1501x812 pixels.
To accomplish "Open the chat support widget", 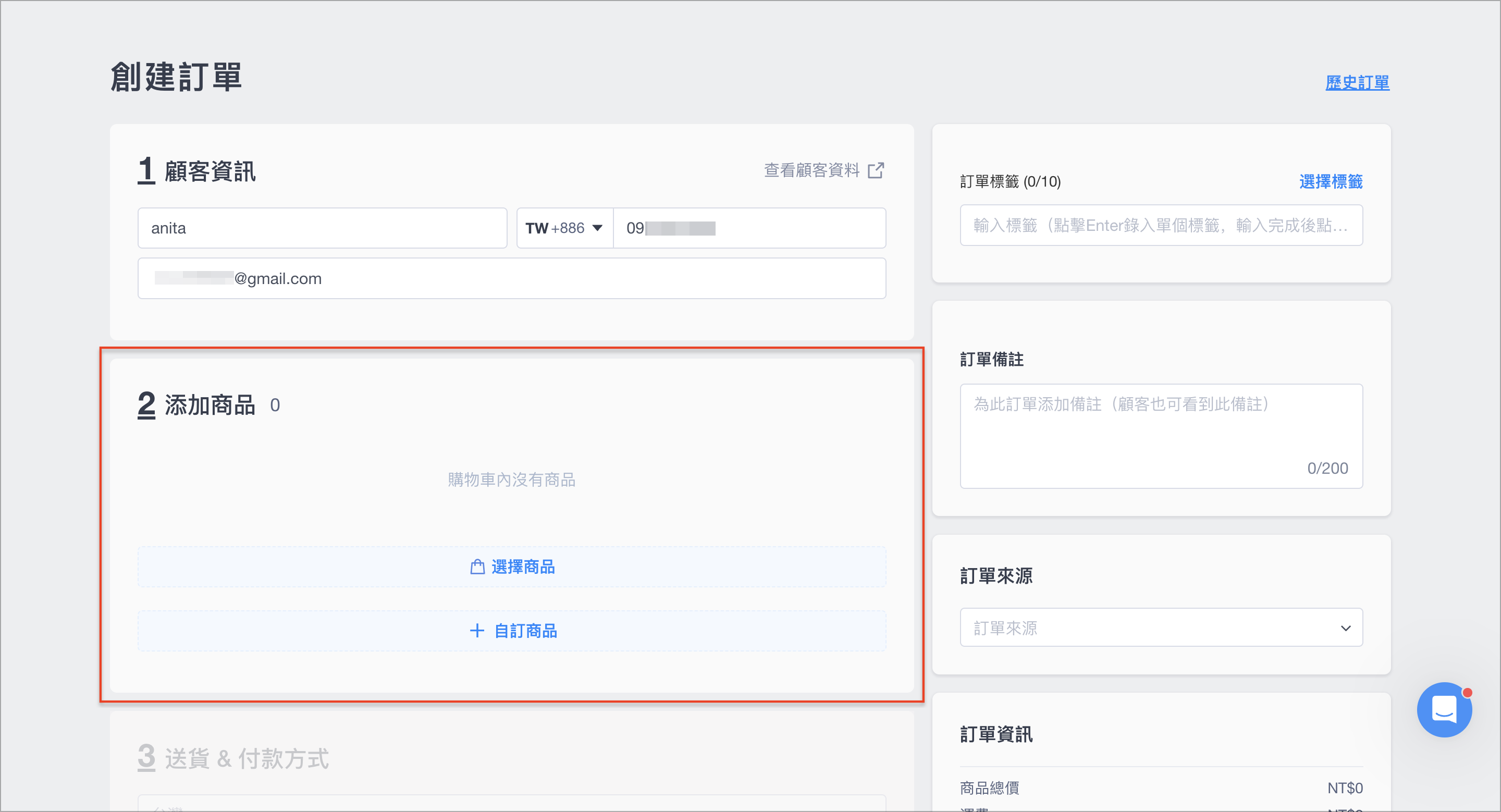I will [1444, 709].
